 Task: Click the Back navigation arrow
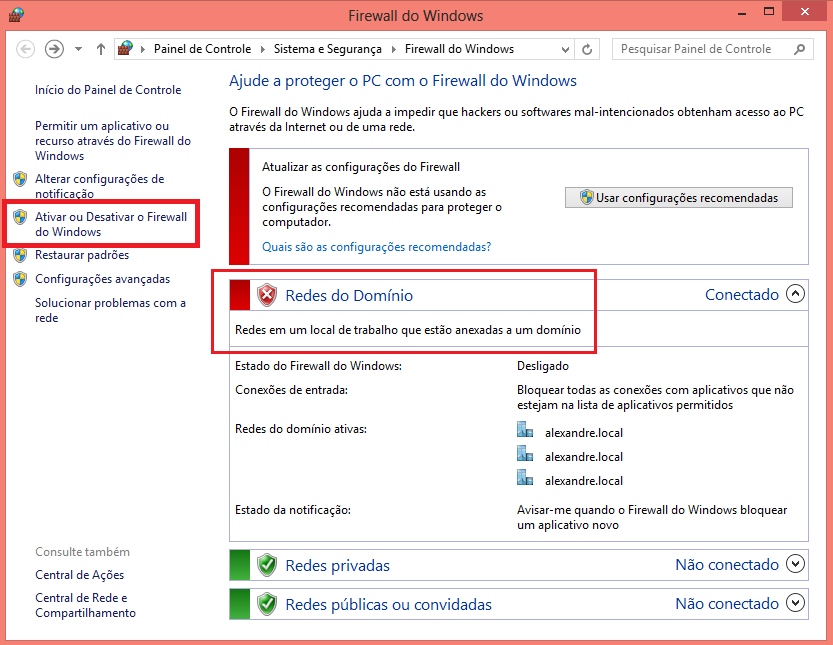[x=26, y=49]
